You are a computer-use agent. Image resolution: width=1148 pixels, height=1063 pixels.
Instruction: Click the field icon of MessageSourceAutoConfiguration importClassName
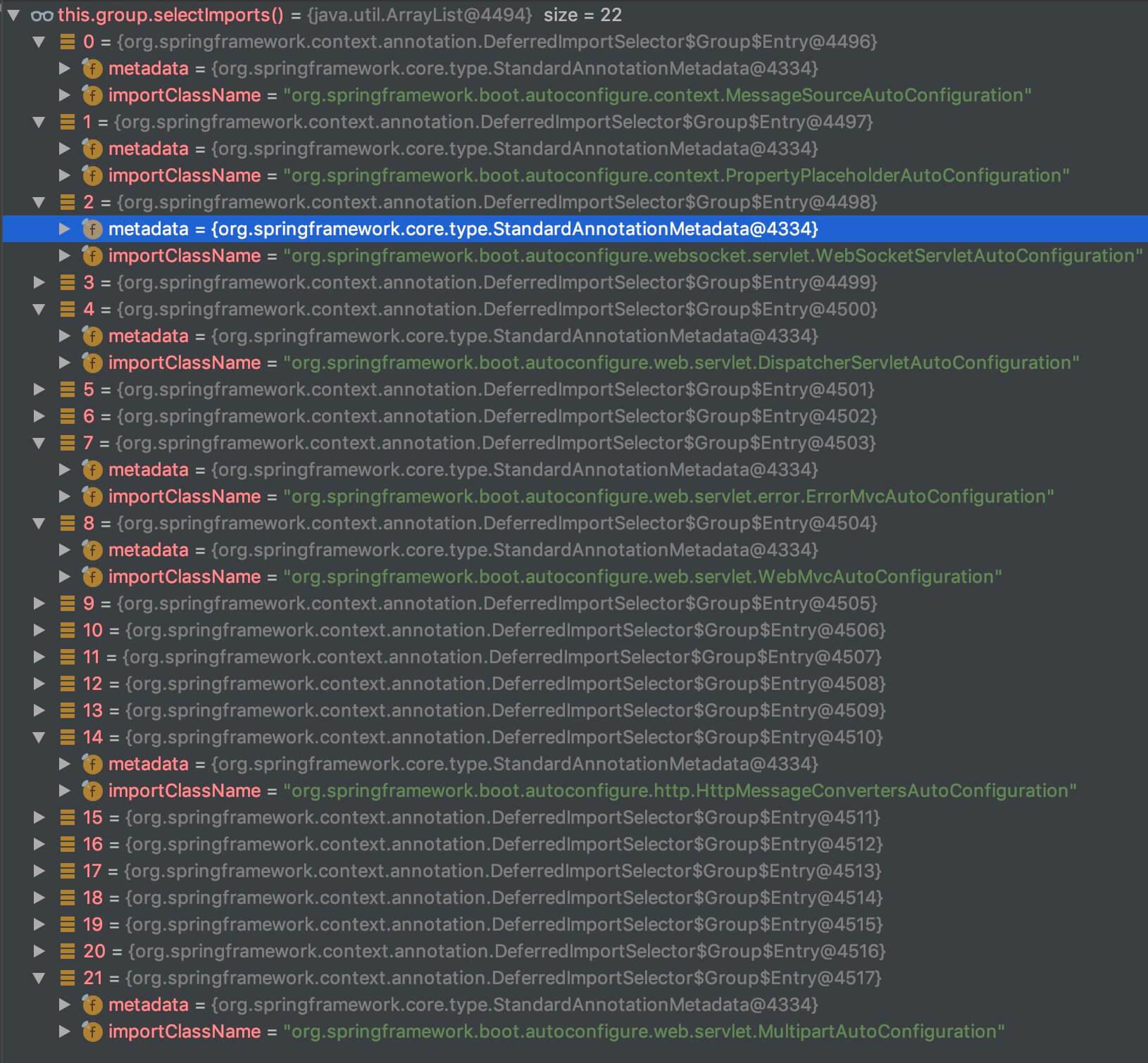(92, 95)
